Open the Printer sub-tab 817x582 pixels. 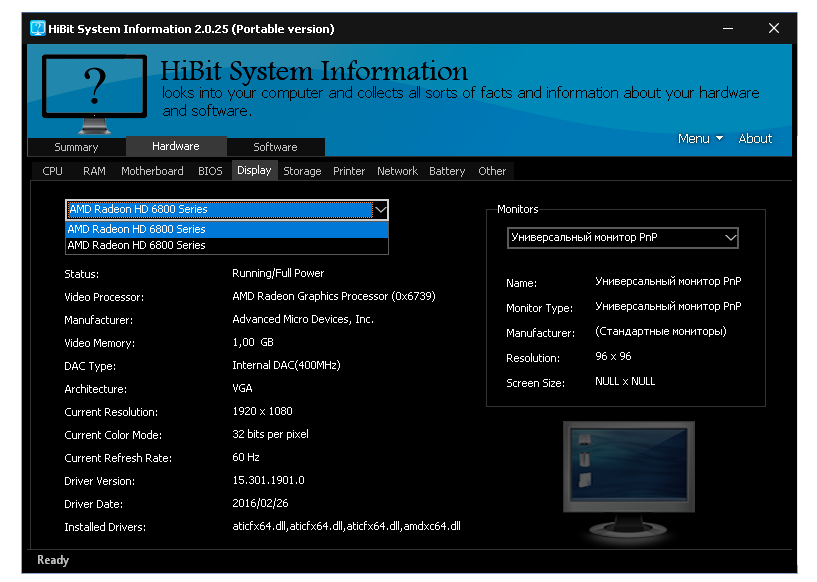pos(349,171)
